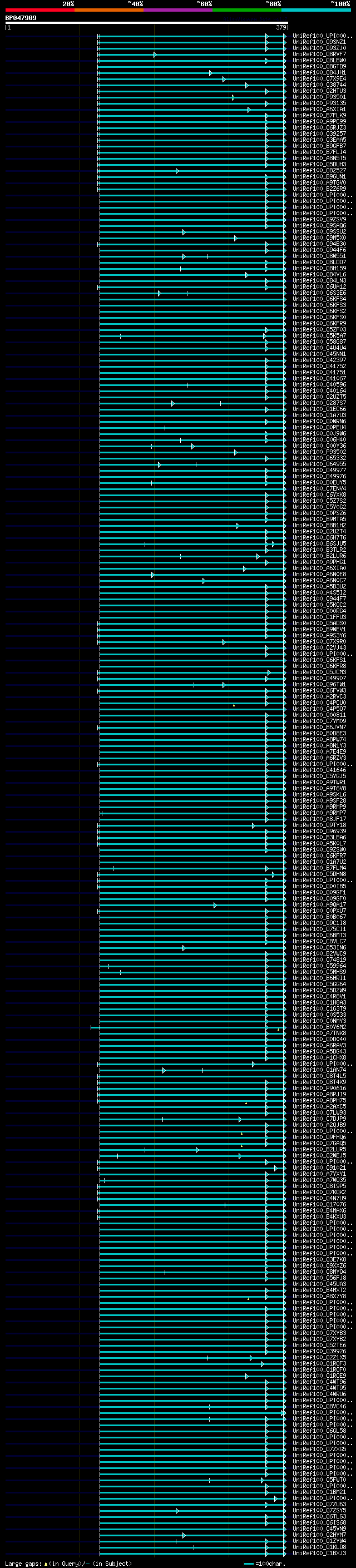Select label UniRef100_Q9C118

(319, 923)
